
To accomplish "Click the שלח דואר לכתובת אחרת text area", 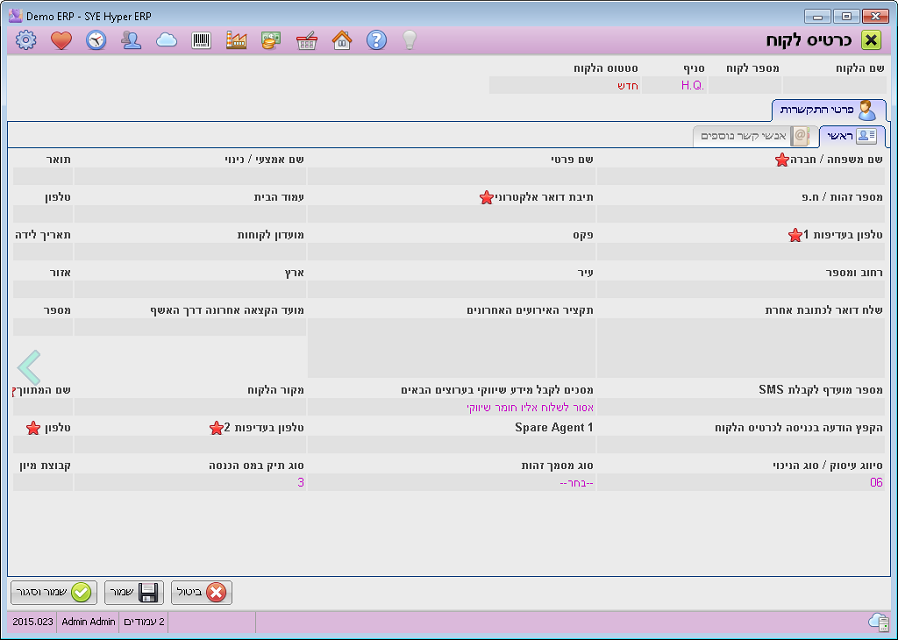I will pos(741,348).
